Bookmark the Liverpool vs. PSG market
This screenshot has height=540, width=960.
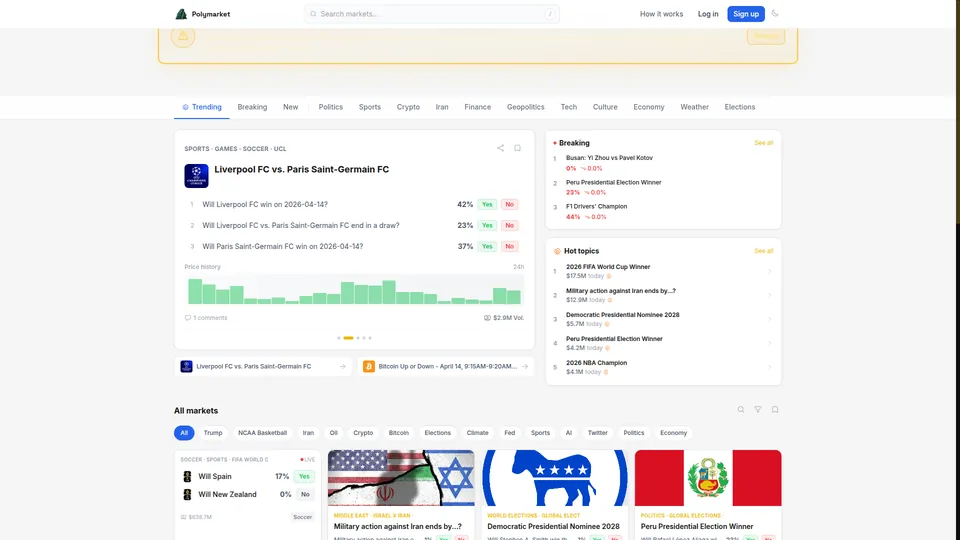coord(517,148)
